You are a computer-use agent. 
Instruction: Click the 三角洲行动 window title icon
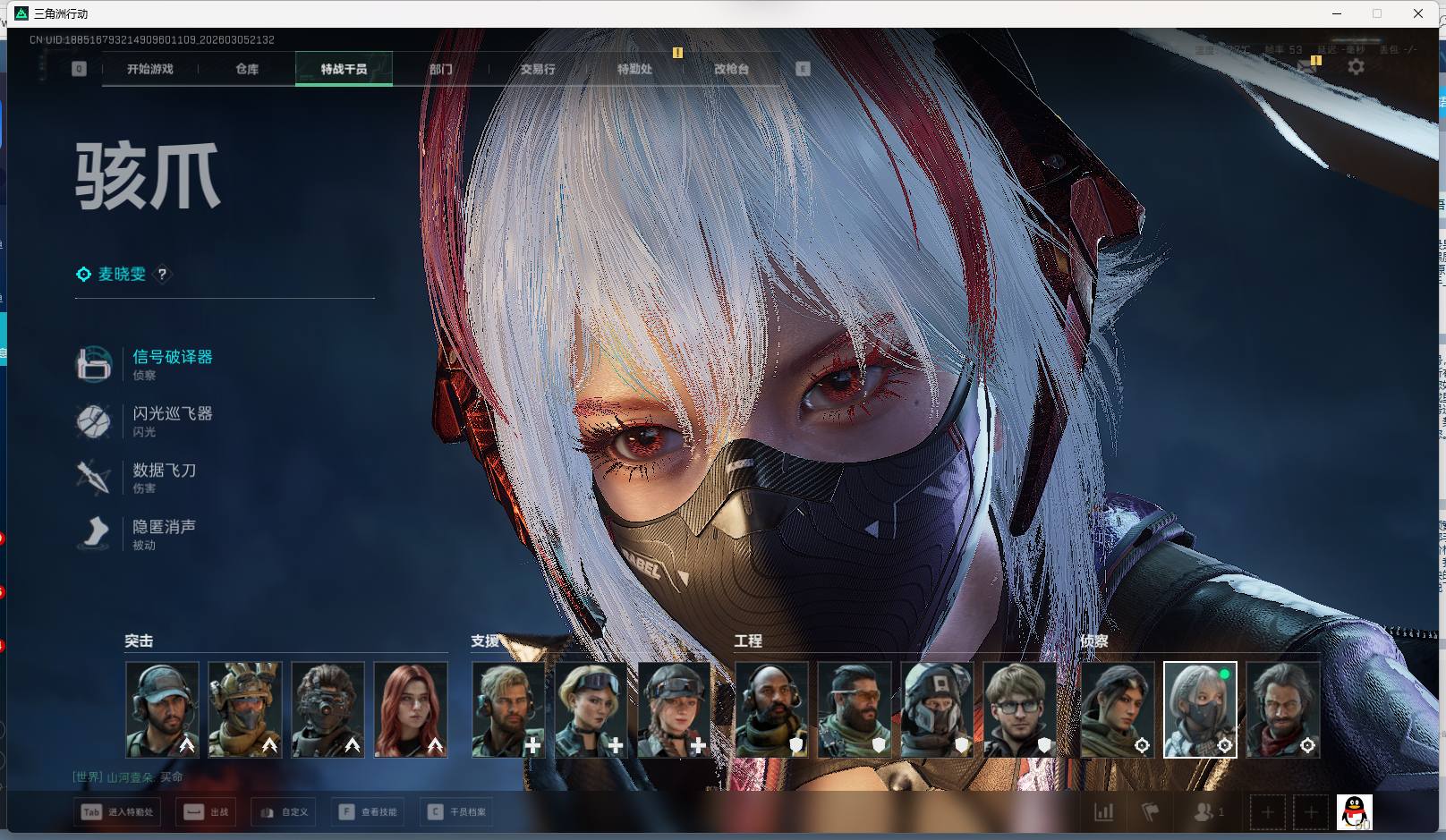coord(21,13)
